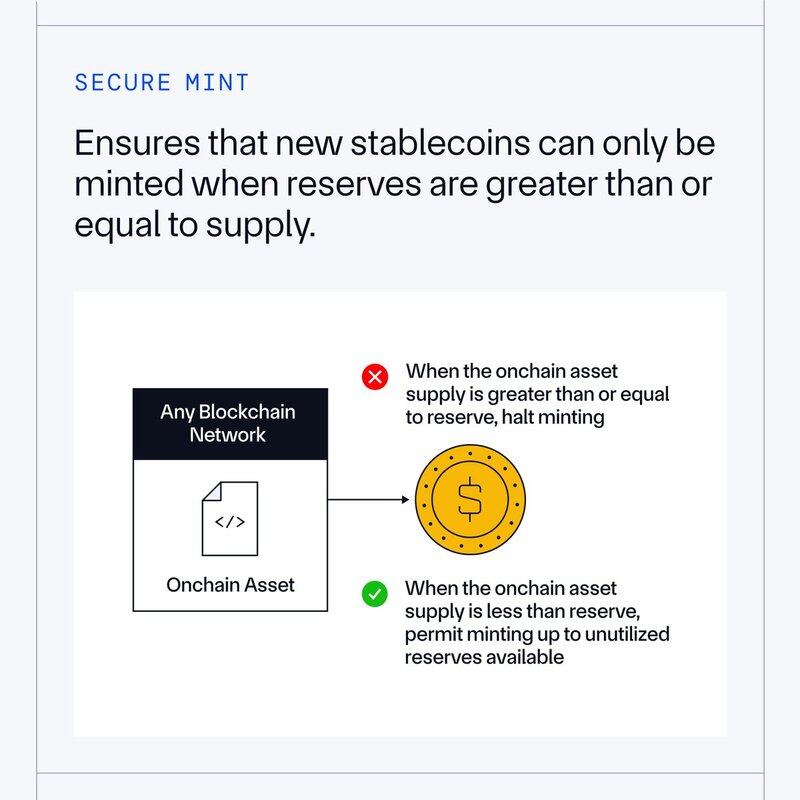Click "When the onchain asset" beside green check
The height and width of the screenshot is (800, 800).
[511, 588]
